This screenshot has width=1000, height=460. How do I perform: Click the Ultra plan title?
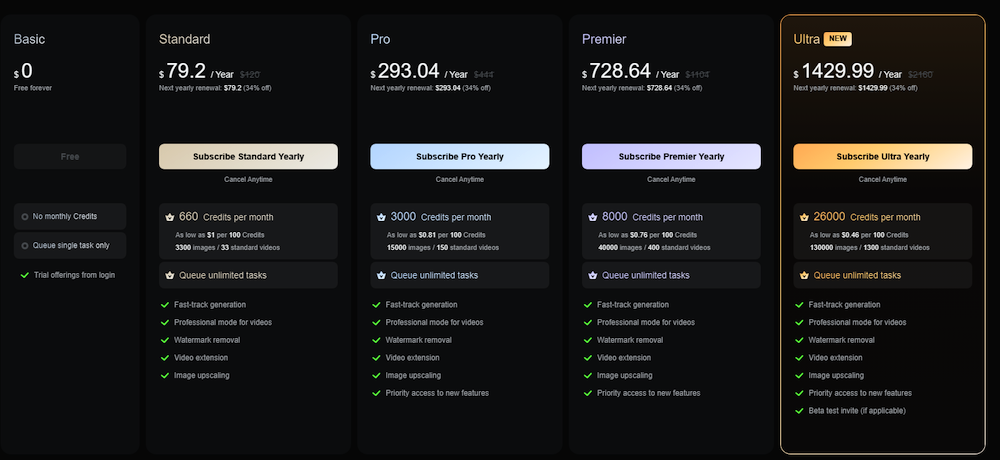tap(806, 40)
